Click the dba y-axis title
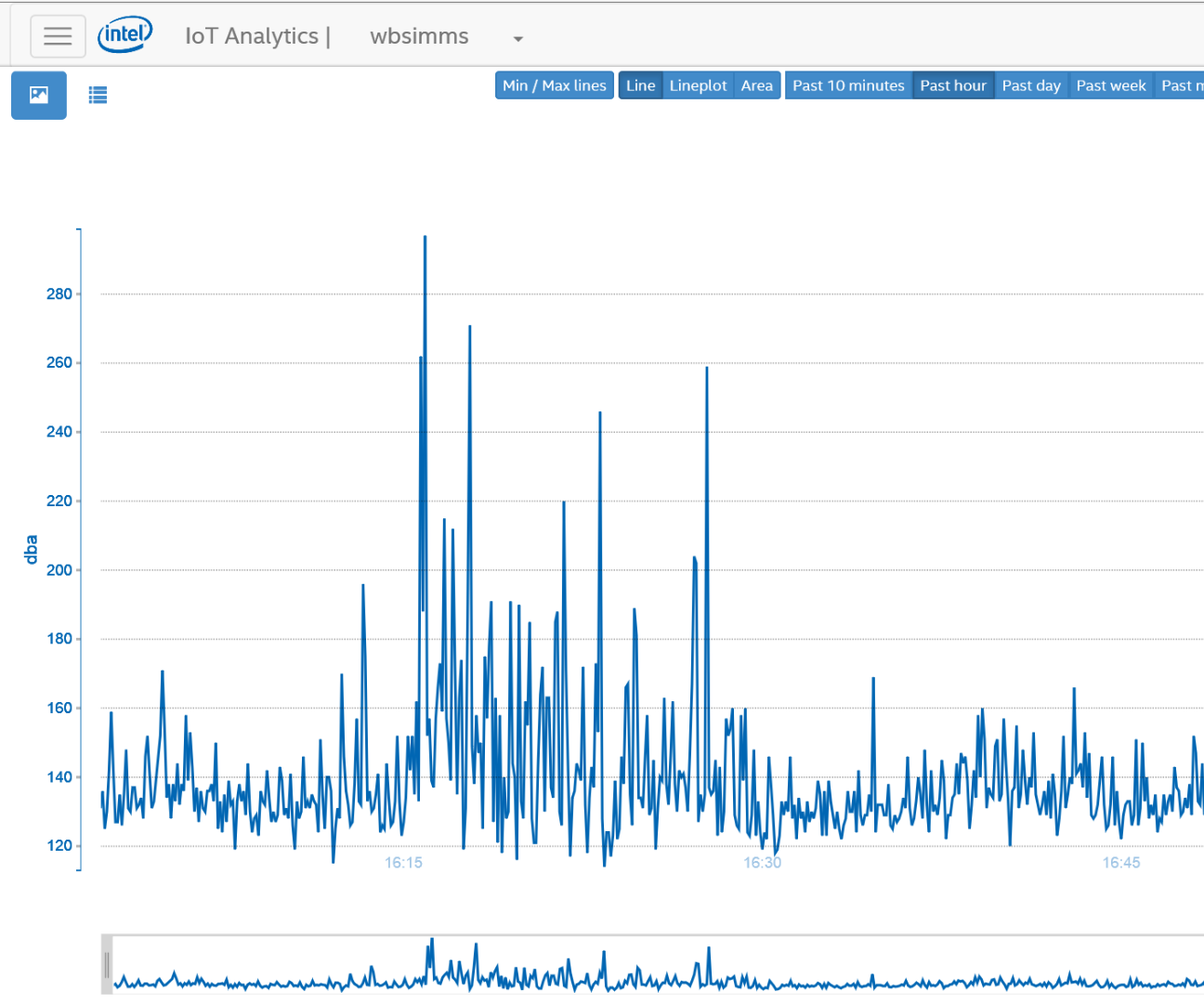 (x=32, y=550)
